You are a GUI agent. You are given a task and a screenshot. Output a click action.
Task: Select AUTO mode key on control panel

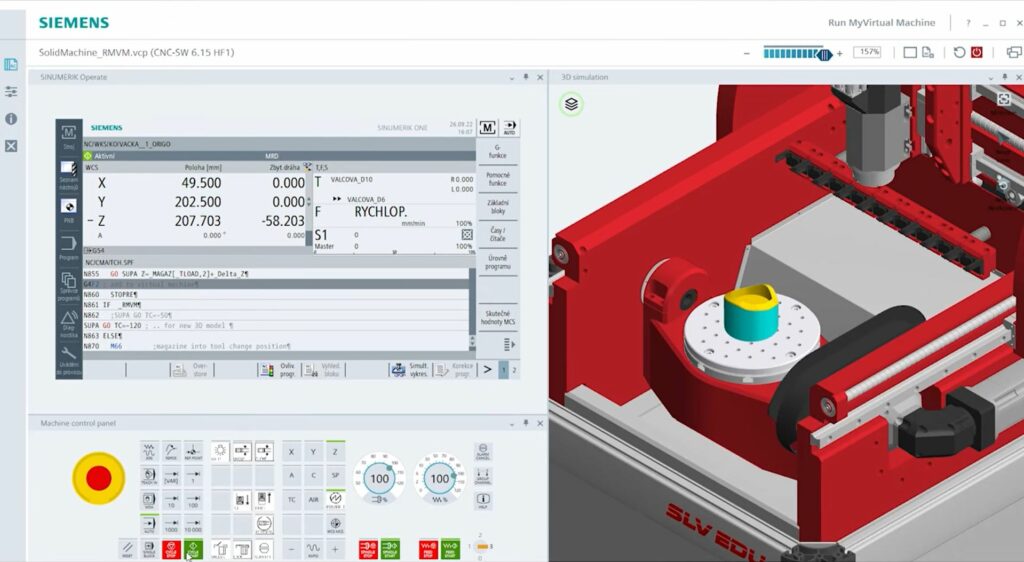pos(150,525)
